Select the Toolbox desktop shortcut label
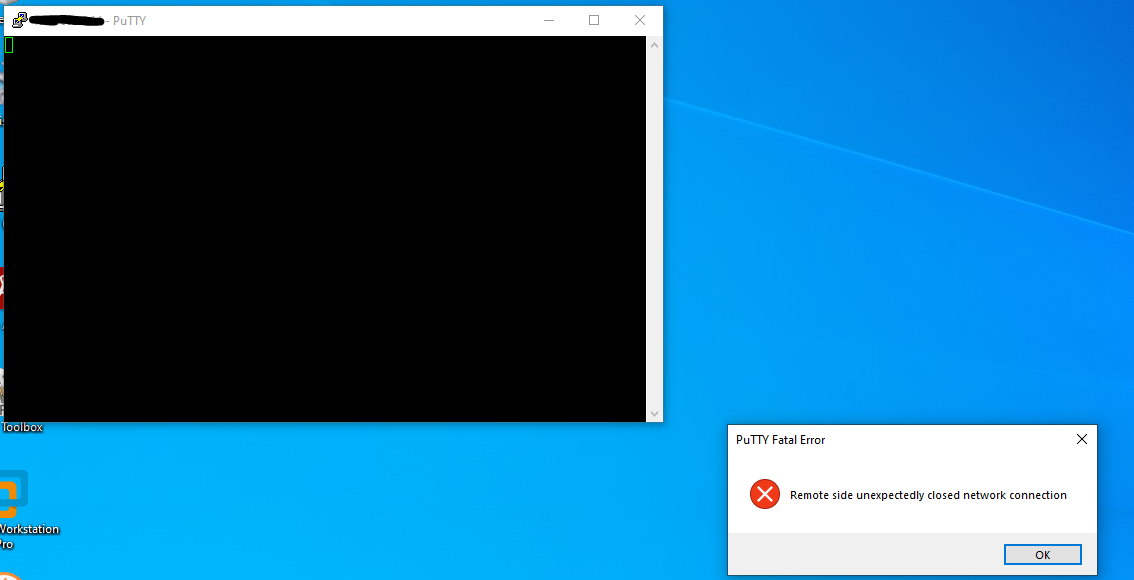Viewport: 1134px width, 580px height. (x=22, y=427)
